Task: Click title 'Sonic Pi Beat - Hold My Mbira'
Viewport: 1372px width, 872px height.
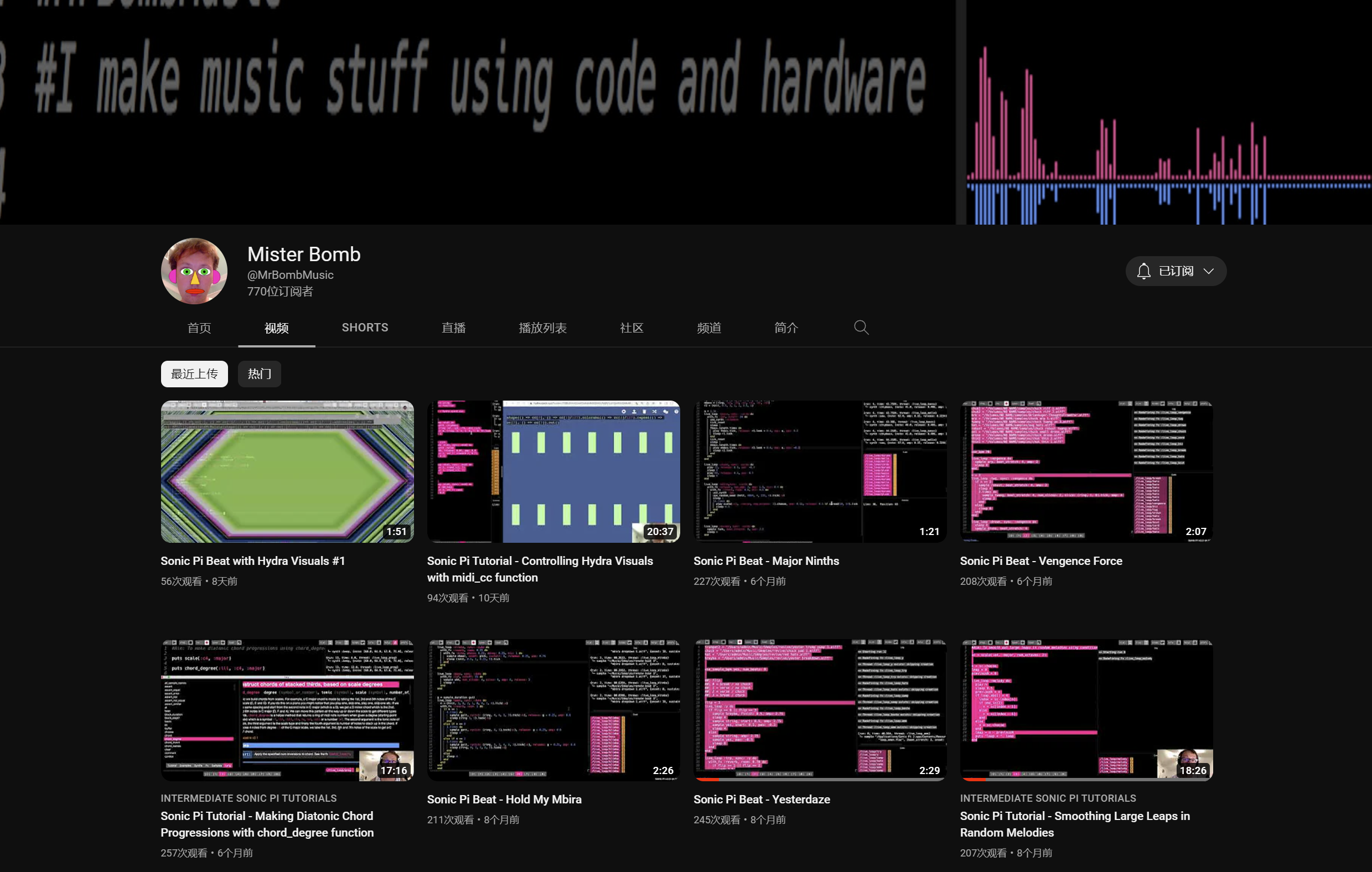Action: coord(504,800)
